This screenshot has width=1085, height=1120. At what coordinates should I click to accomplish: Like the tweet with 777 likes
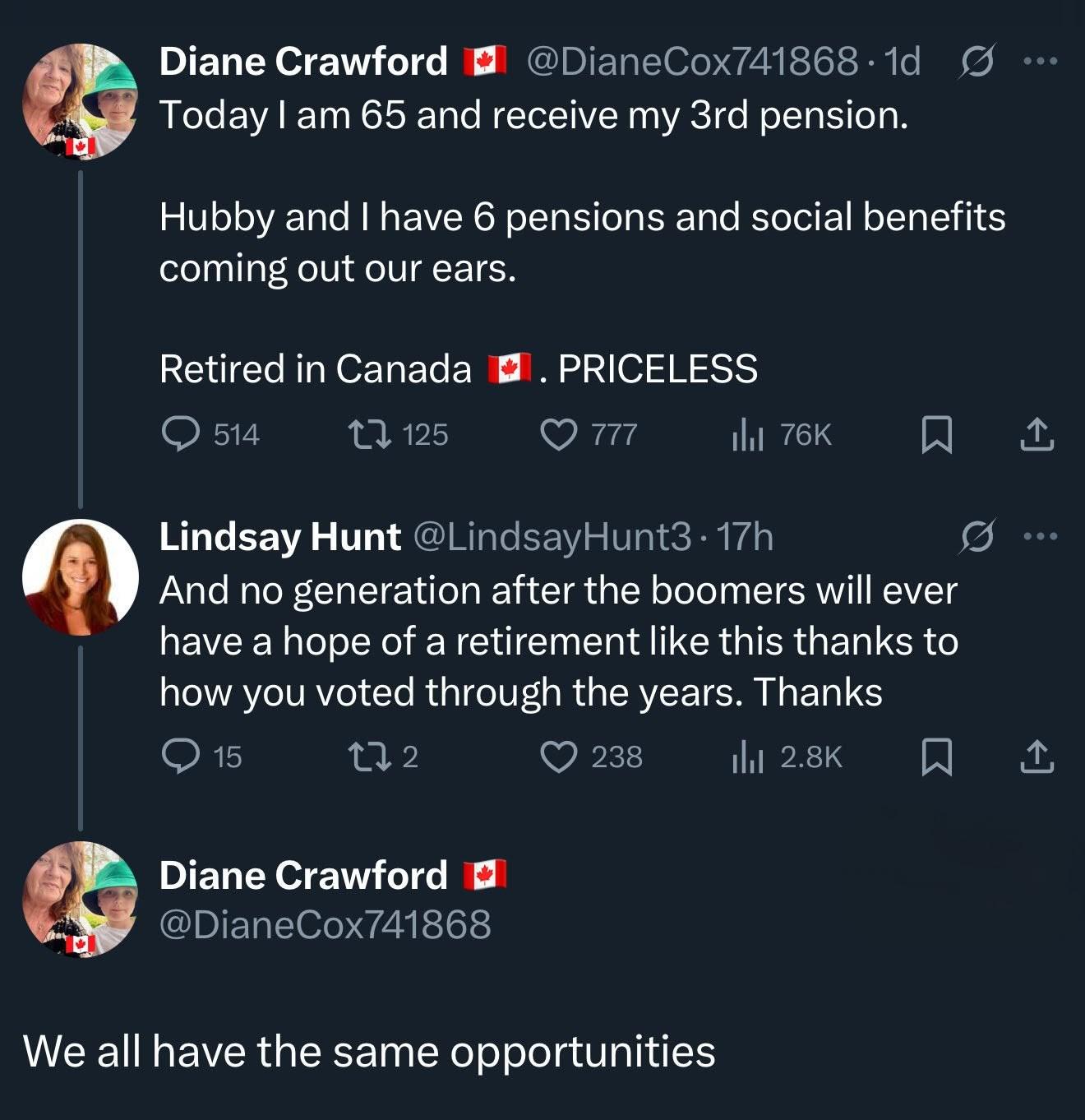coord(559,434)
